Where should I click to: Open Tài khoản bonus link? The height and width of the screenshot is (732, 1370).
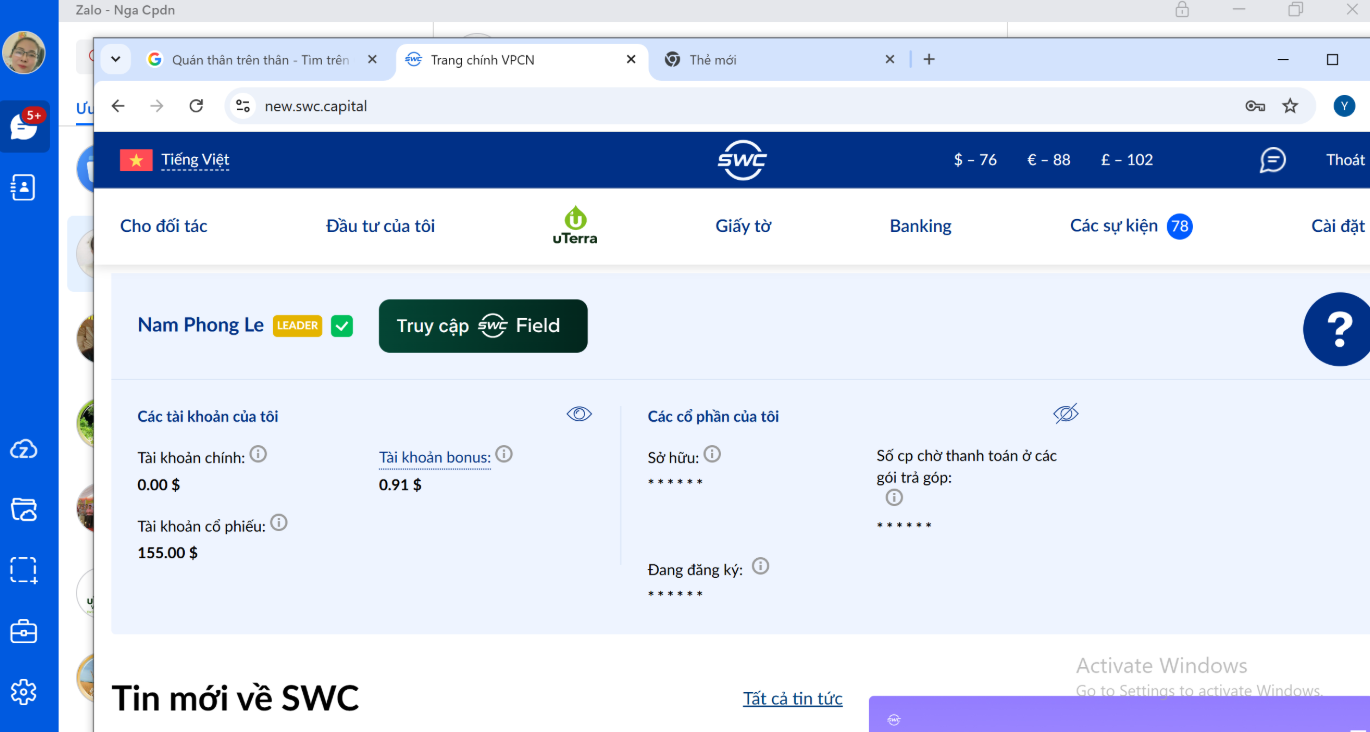[x=435, y=458]
